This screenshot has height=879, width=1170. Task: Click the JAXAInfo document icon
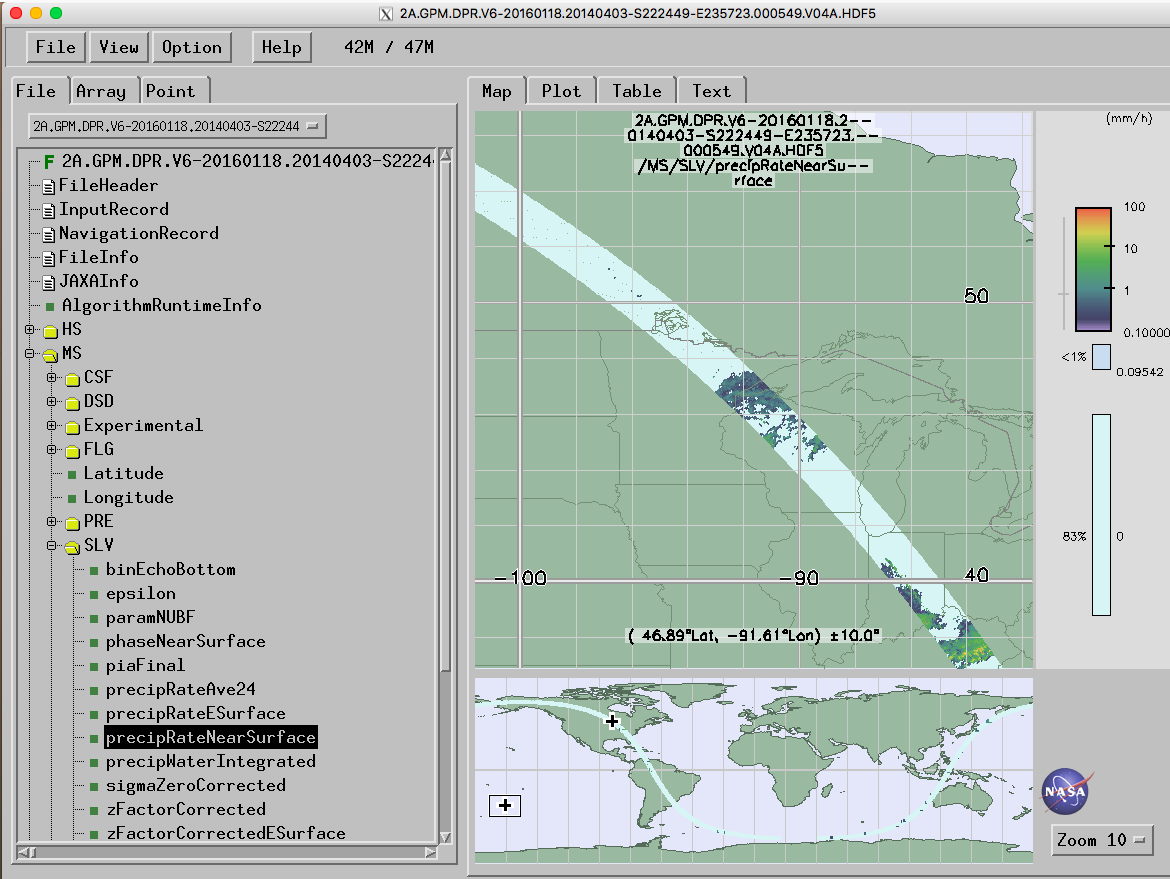pos(47,282)
